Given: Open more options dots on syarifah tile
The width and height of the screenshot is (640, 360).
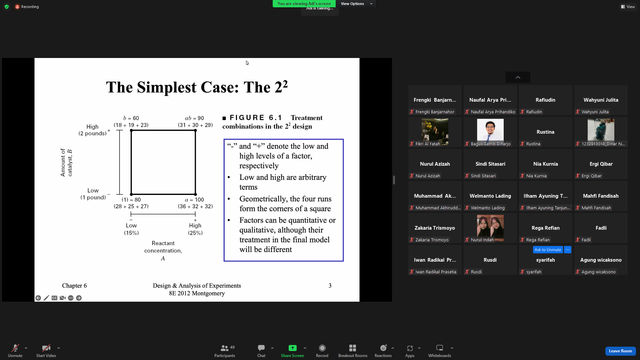Looking at the screenshot, I should click(567, 249).
